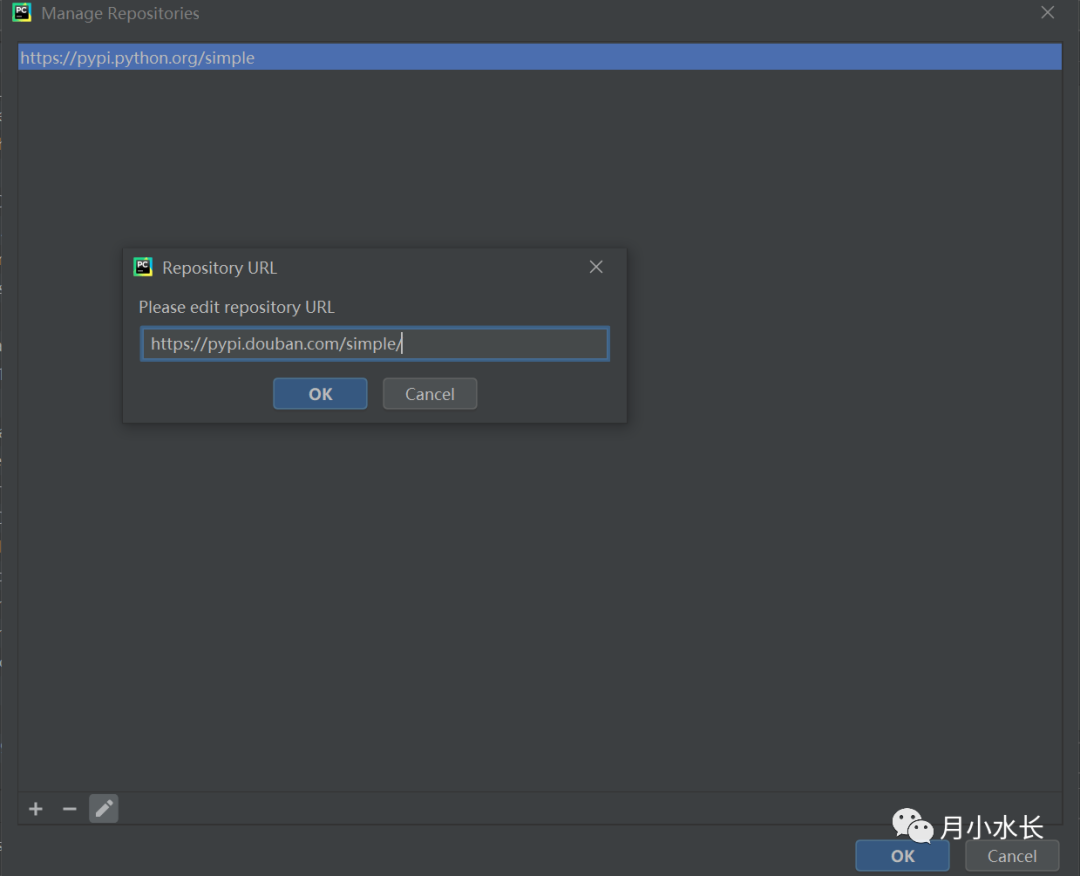Click Cancel in Manage Repositories window

click(1012, 856)
